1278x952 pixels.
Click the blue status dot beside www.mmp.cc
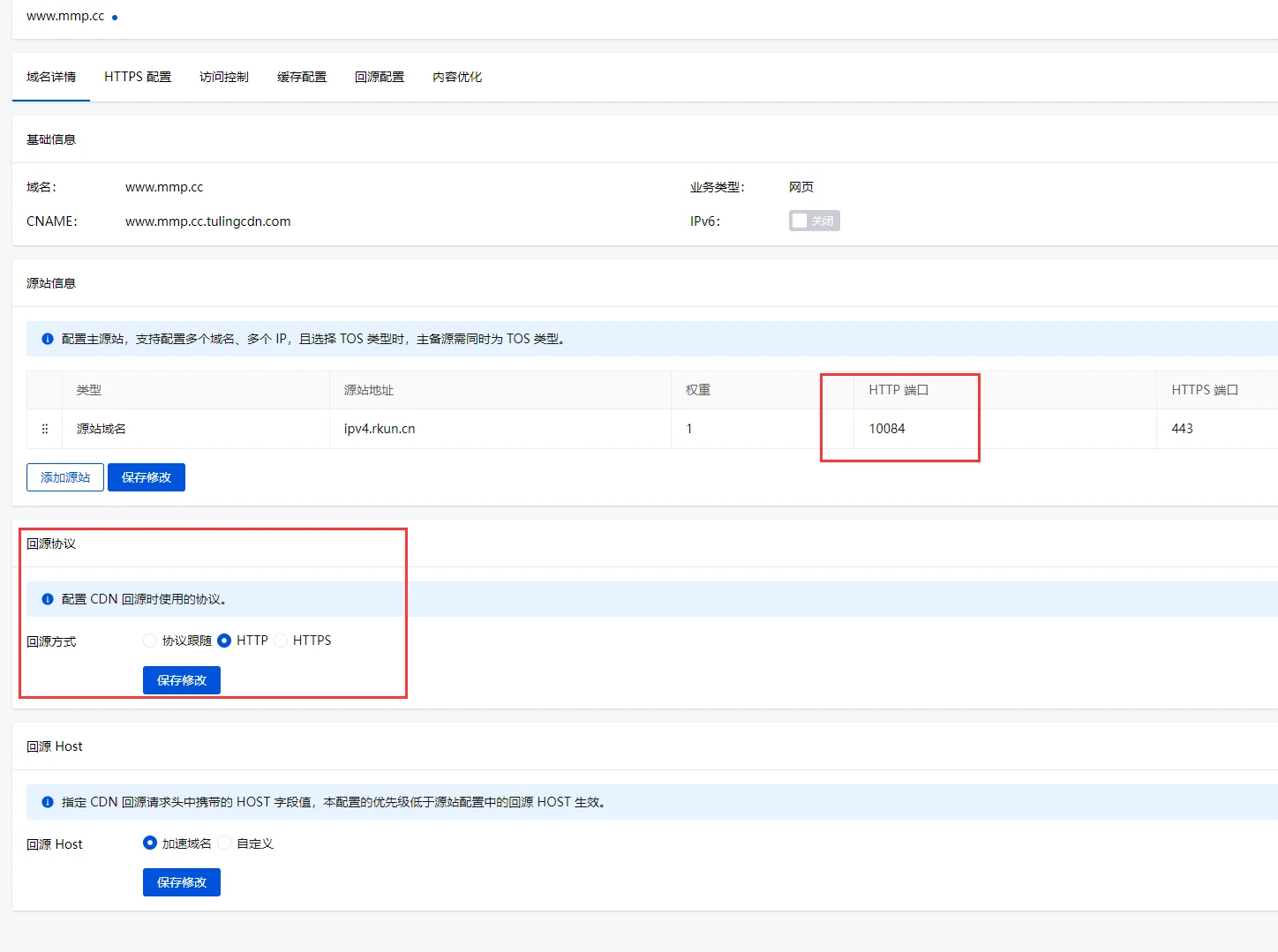click(115, 18)
